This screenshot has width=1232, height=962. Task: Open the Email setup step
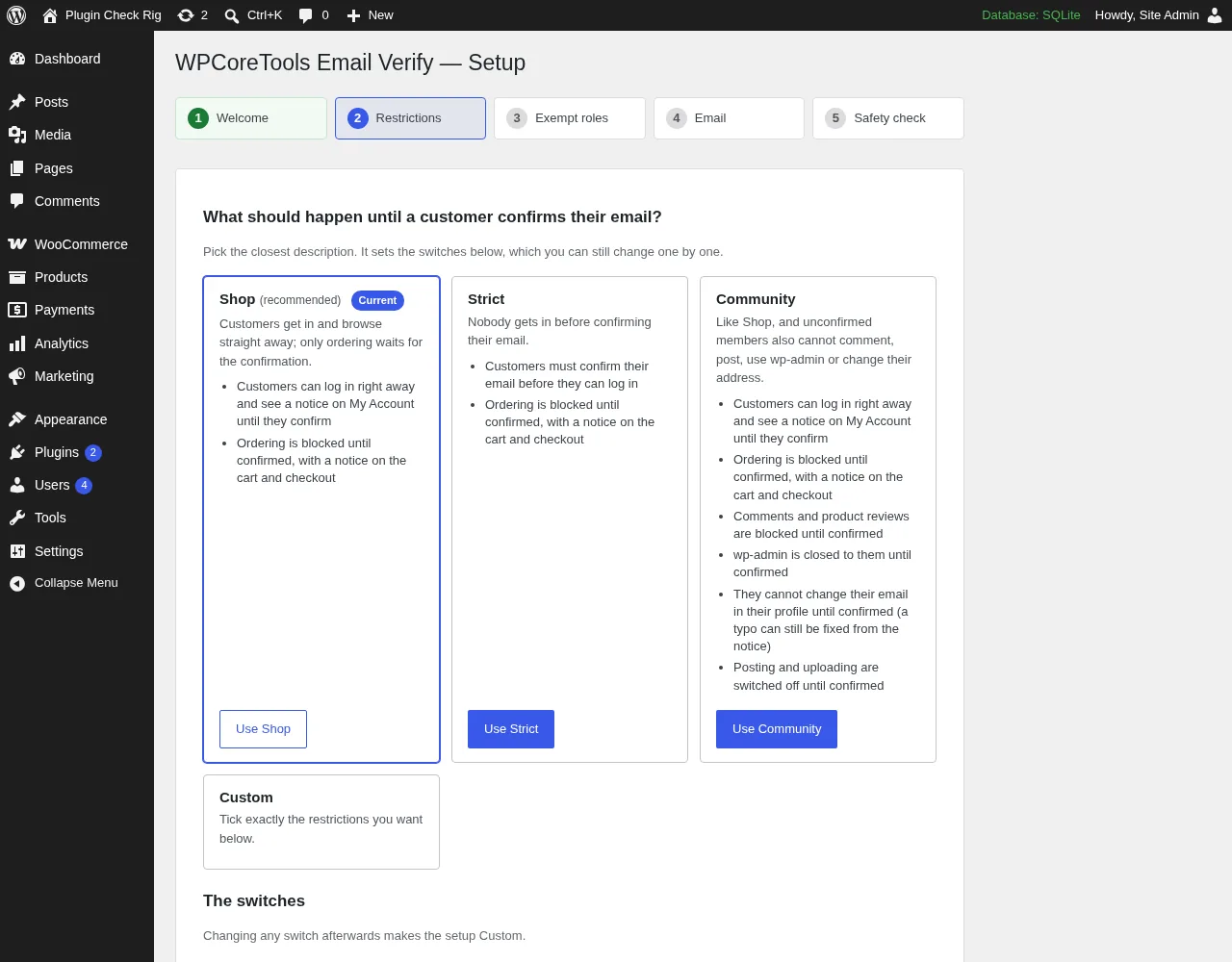[729, 118]
